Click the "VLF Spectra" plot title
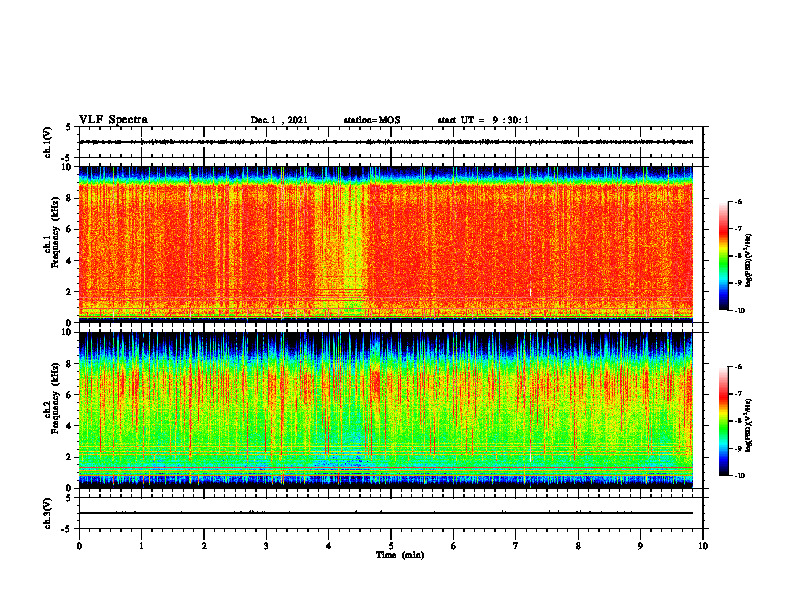 pos(113,120)
